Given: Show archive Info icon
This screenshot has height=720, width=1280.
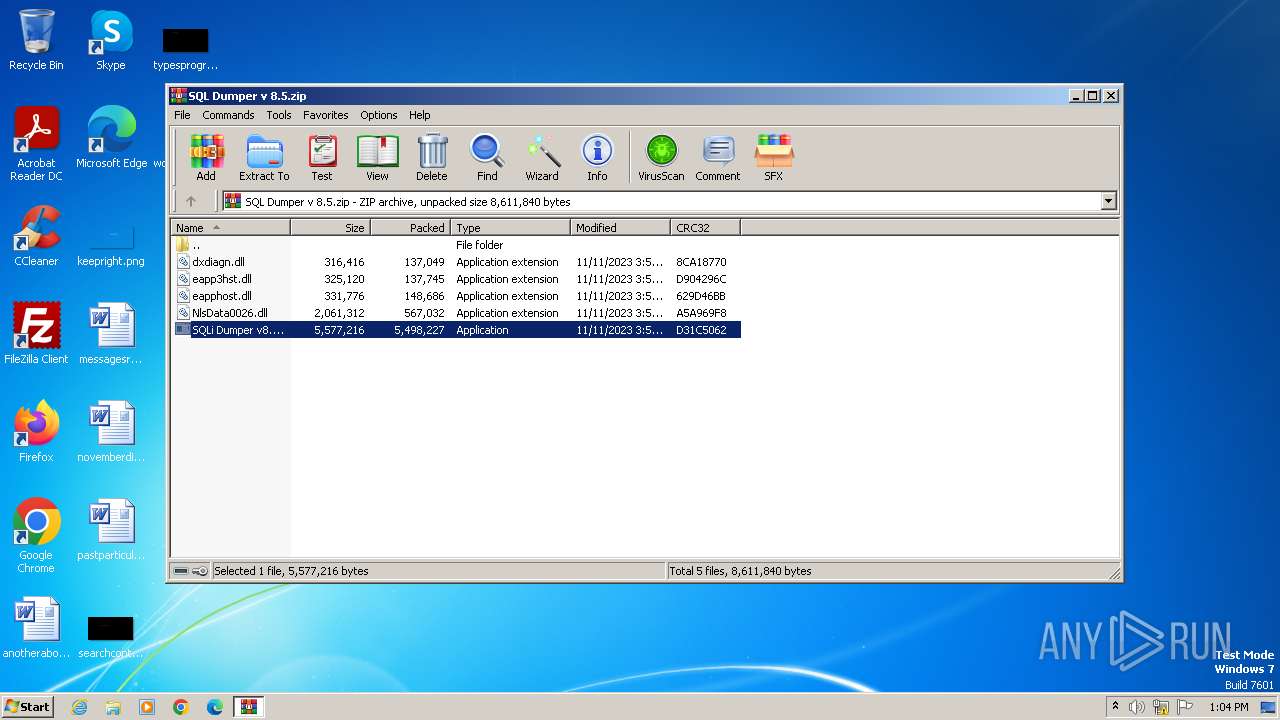Looking at the screenshot, I should pyautogui.click(x=597, y=158).
